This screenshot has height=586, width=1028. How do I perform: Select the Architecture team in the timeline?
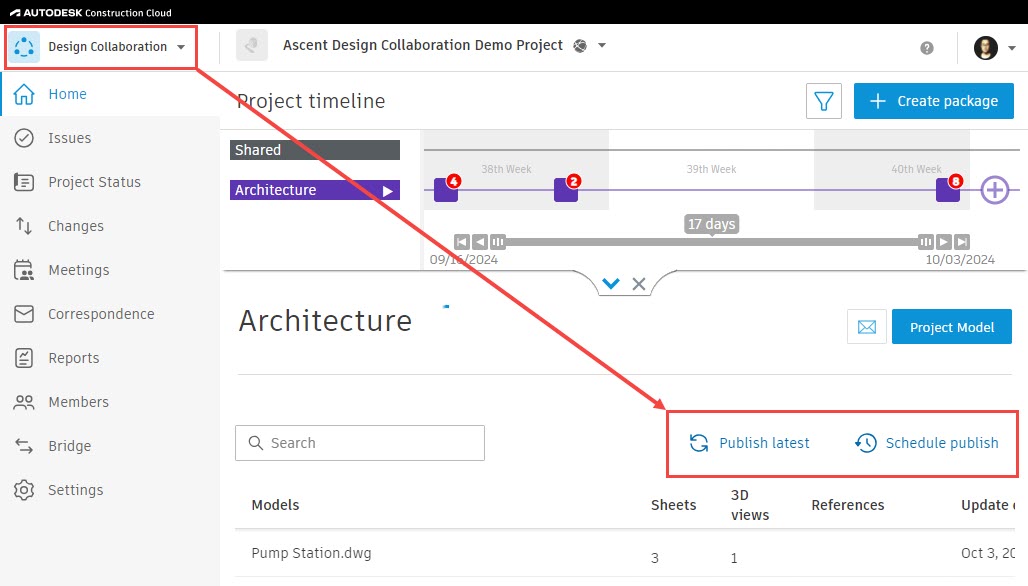pyautogui.click(x=315, y=190)
